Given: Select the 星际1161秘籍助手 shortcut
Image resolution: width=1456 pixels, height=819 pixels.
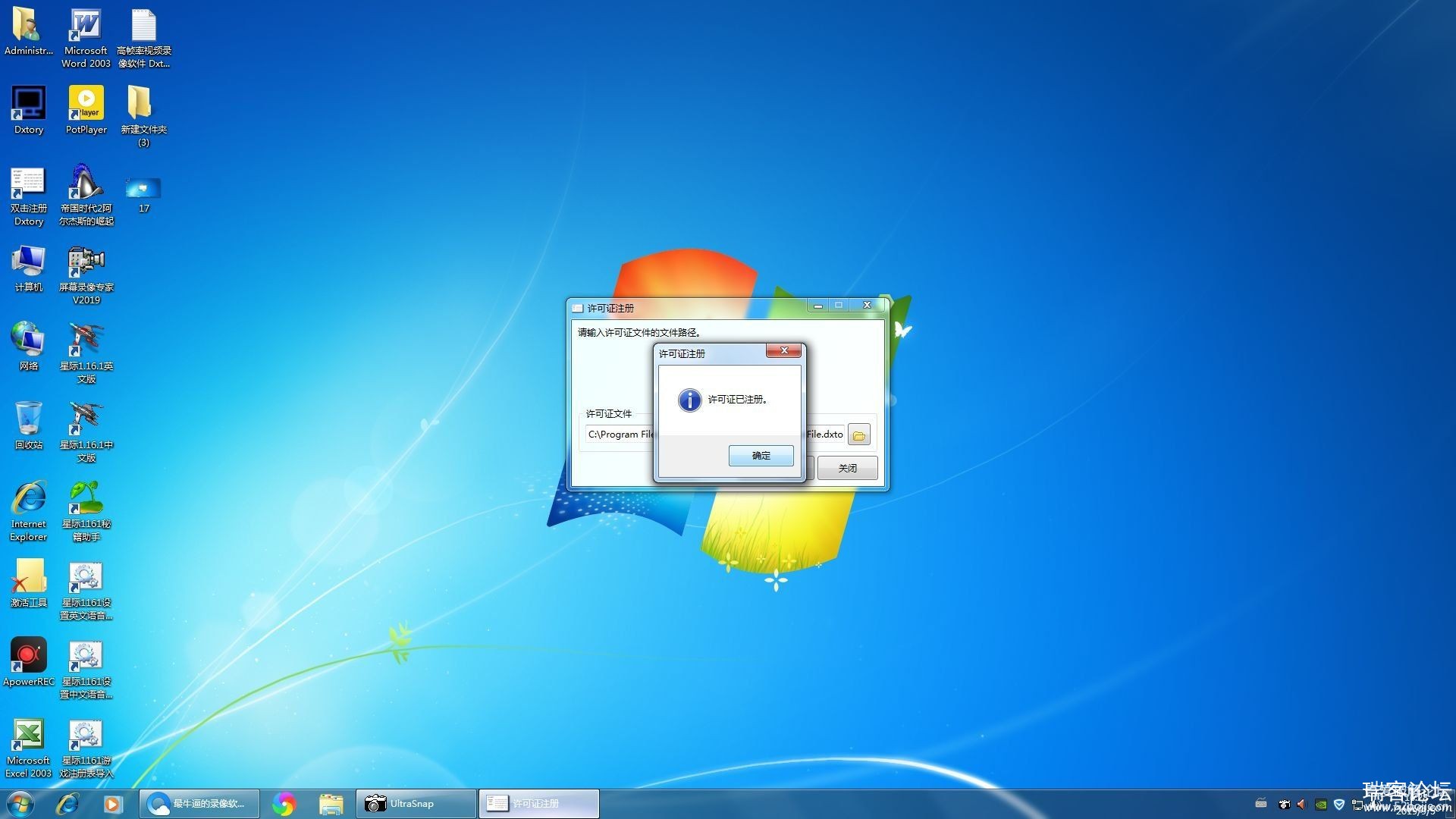Looking at the screenshot, I should [x=86, y=511].
